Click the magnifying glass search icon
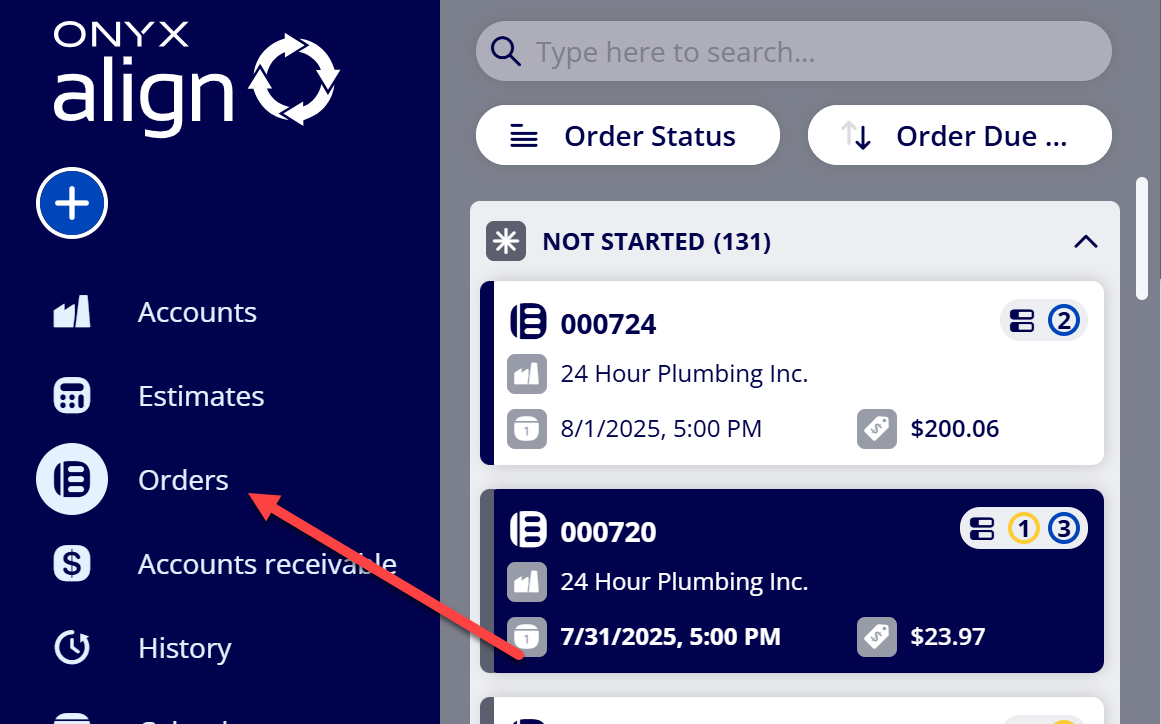This screenshot has height=724, width=1161. 506,52
